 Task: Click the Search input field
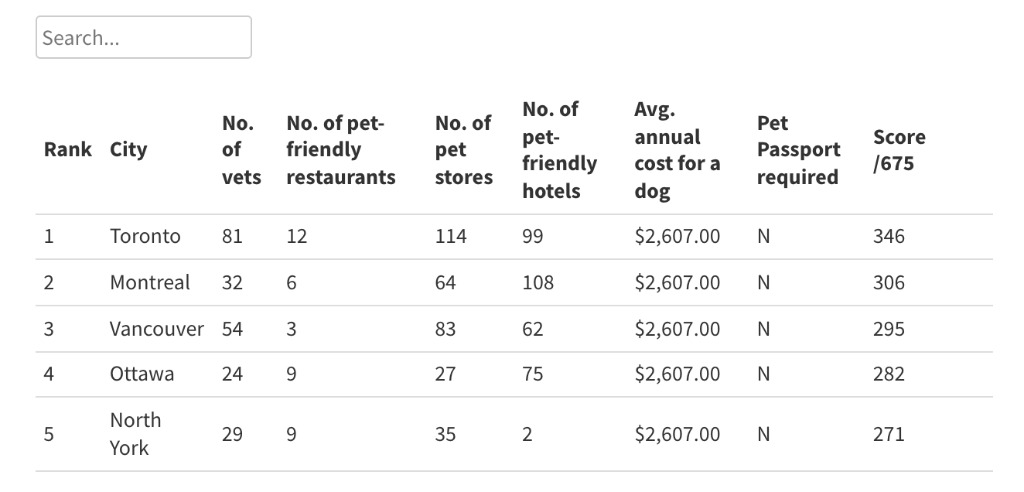[x=143, y=38]
